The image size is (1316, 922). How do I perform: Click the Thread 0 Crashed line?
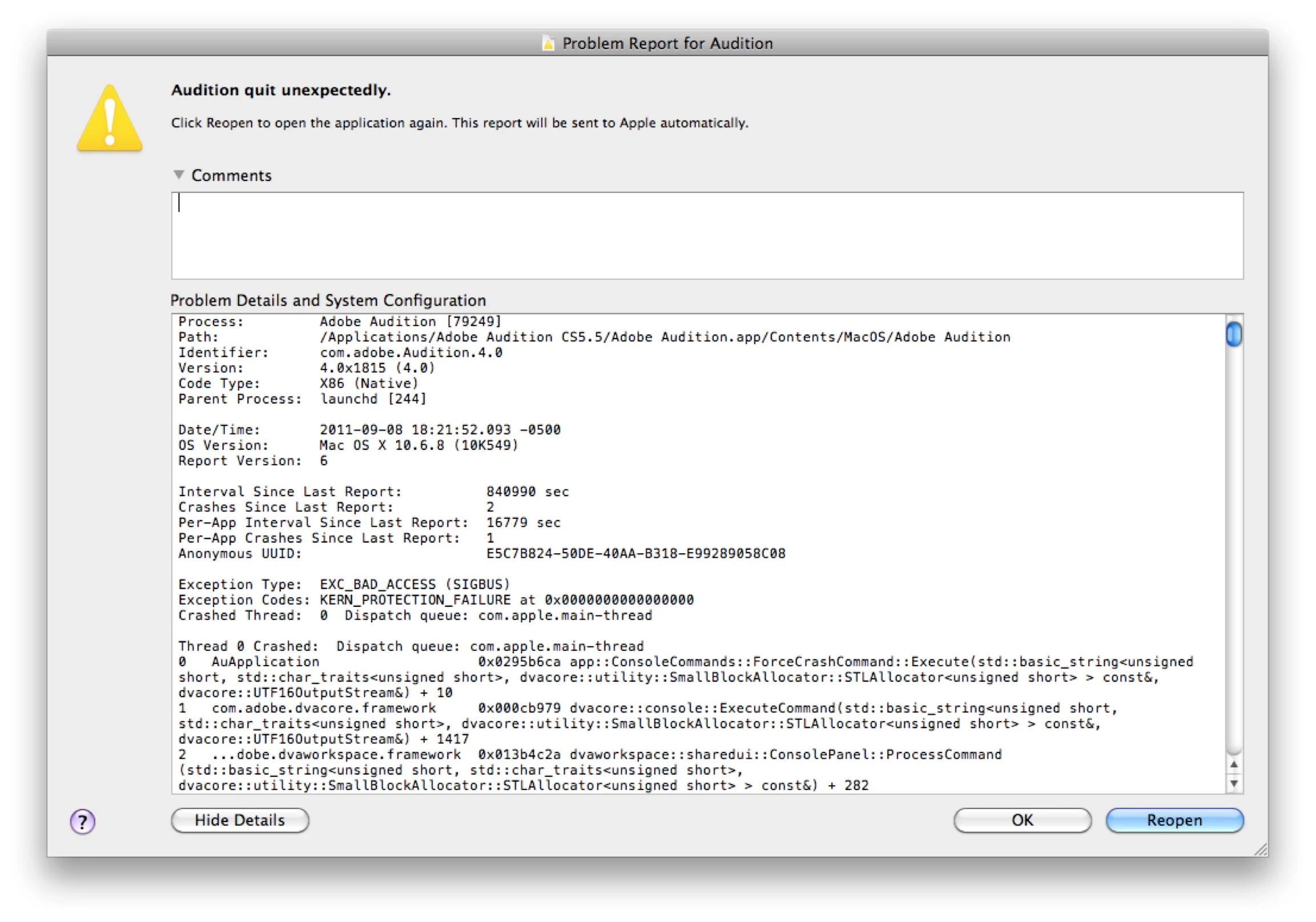[x=411, y=646]
